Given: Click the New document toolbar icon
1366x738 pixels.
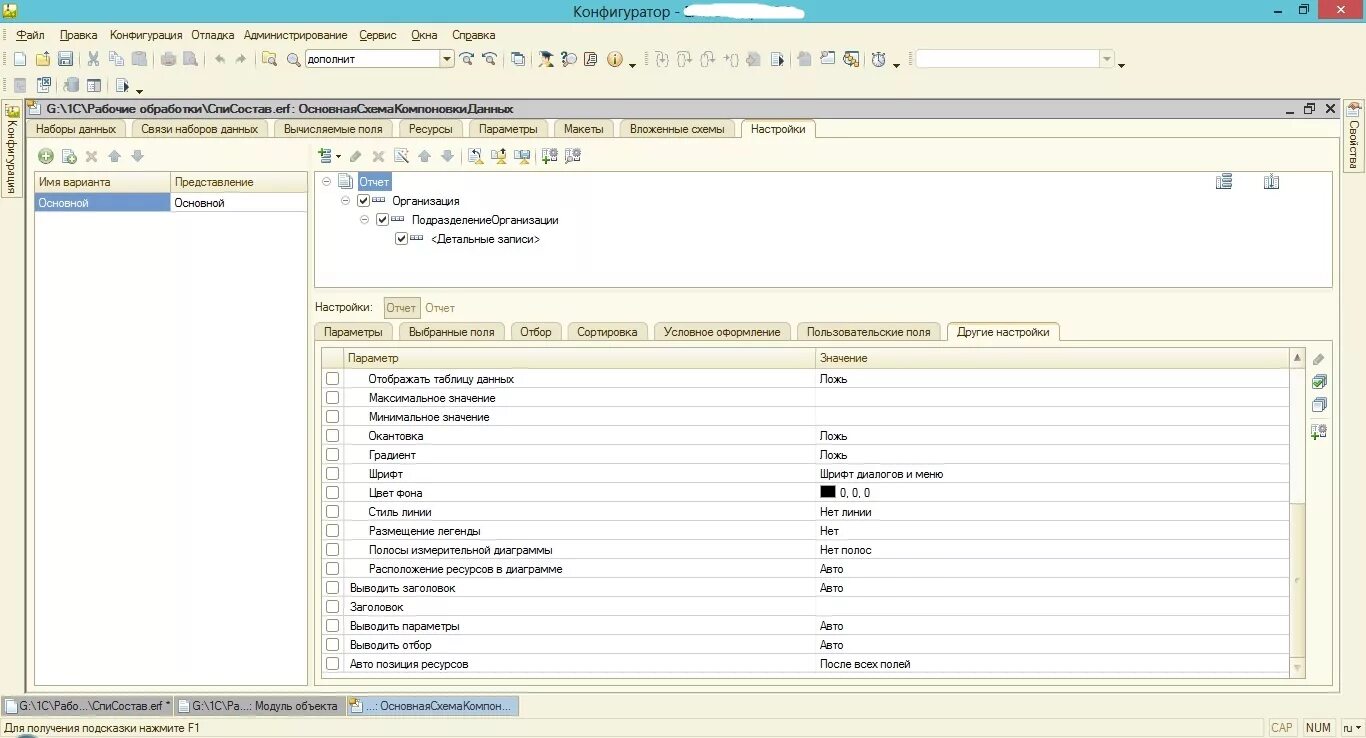Looking at the screenshot, I should pyautogui.click(x=19, y=59).
